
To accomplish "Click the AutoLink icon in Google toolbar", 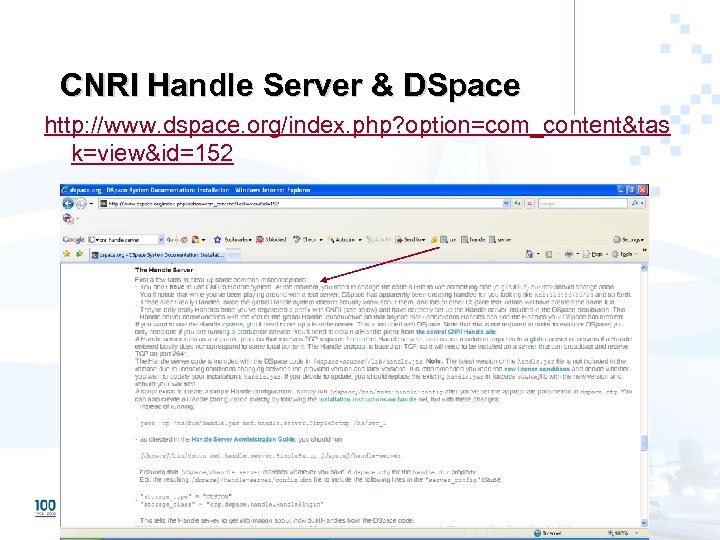I will [331, 240].
